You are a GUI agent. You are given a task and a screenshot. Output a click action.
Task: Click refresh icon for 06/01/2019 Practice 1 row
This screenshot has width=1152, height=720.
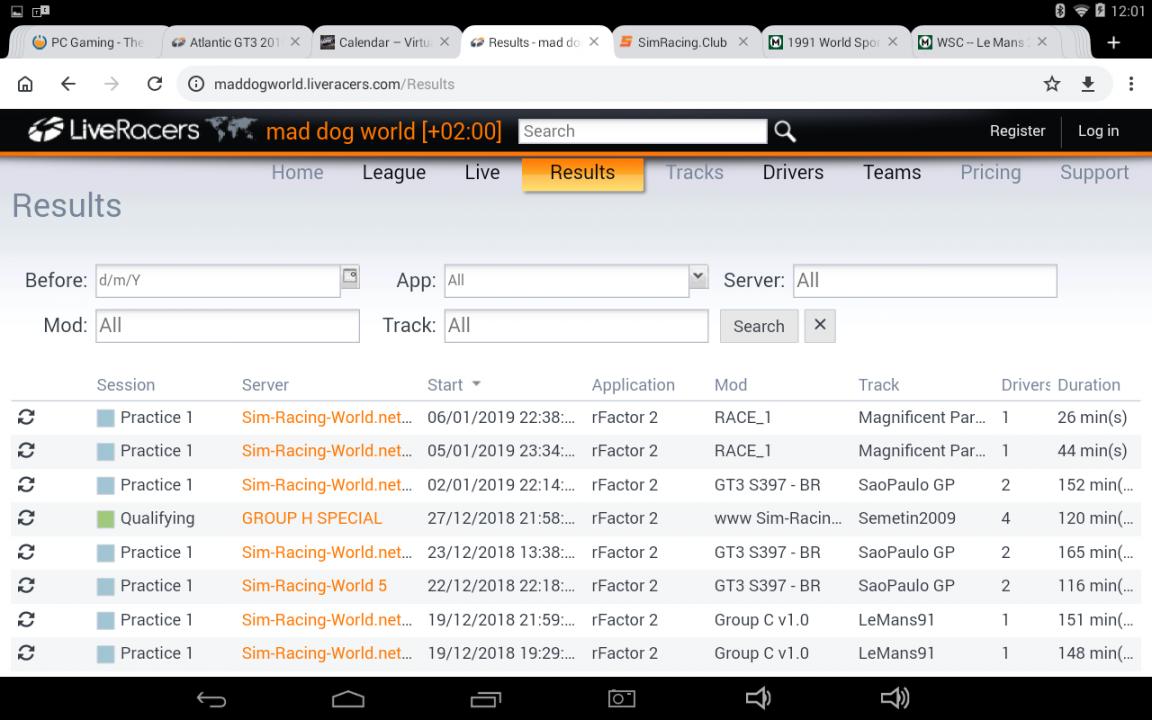point(26,417)
